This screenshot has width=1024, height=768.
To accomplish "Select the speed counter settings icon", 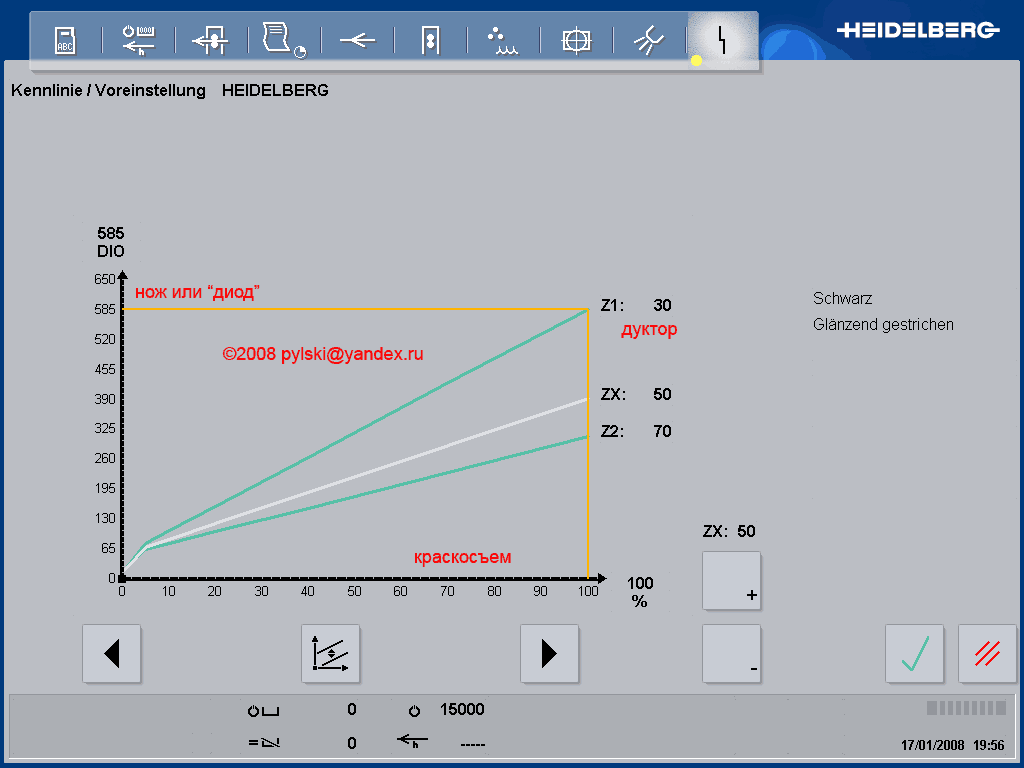I will coord(138,40).
